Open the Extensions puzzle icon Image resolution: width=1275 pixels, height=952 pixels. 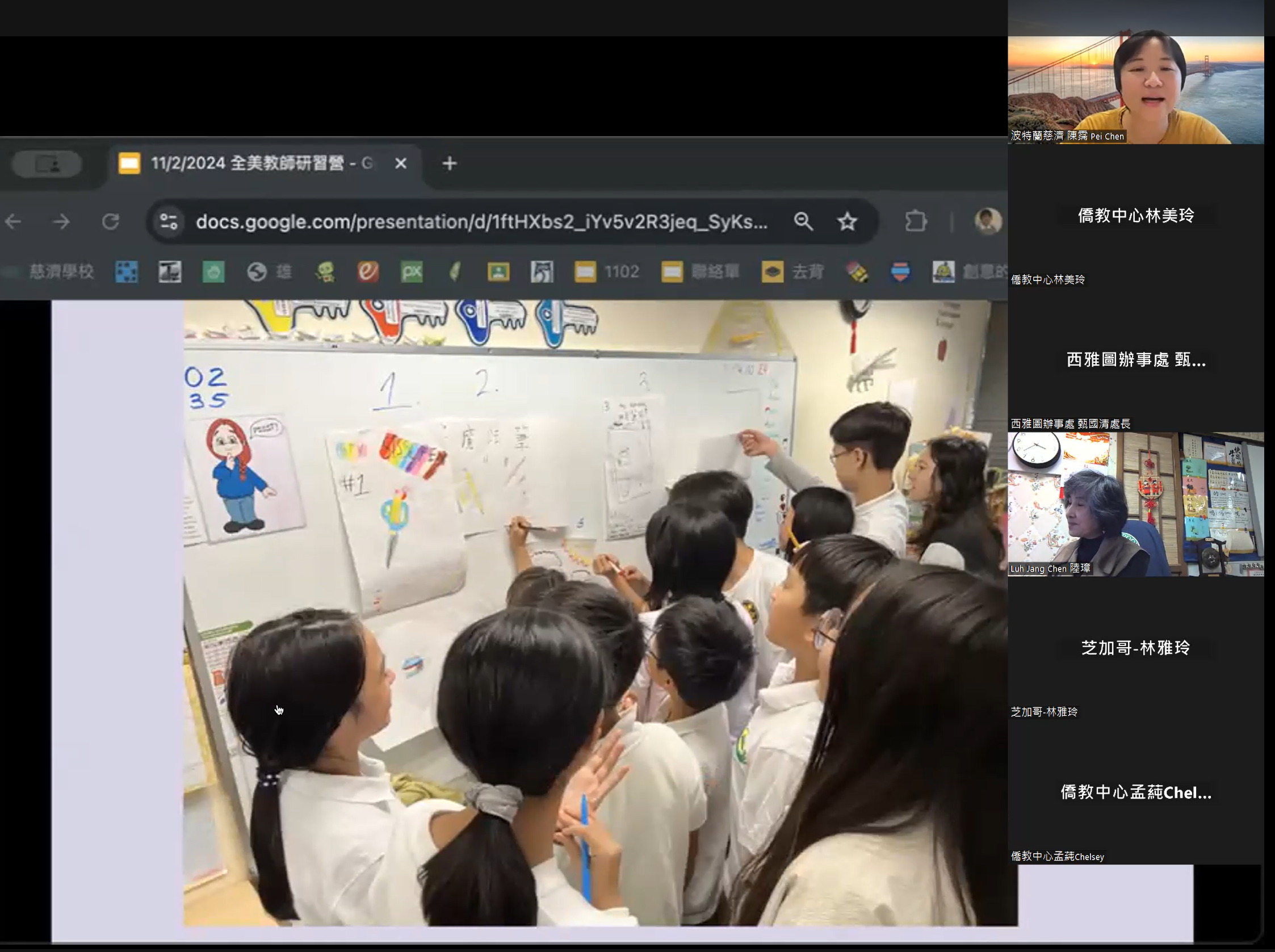click(916, 222)
